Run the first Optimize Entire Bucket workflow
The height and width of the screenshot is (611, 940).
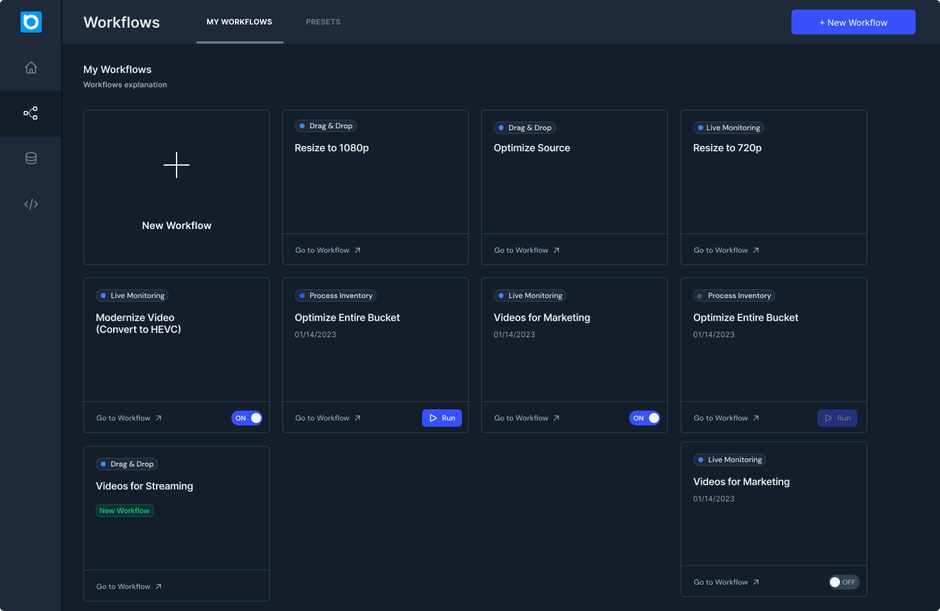click(442, 418)
